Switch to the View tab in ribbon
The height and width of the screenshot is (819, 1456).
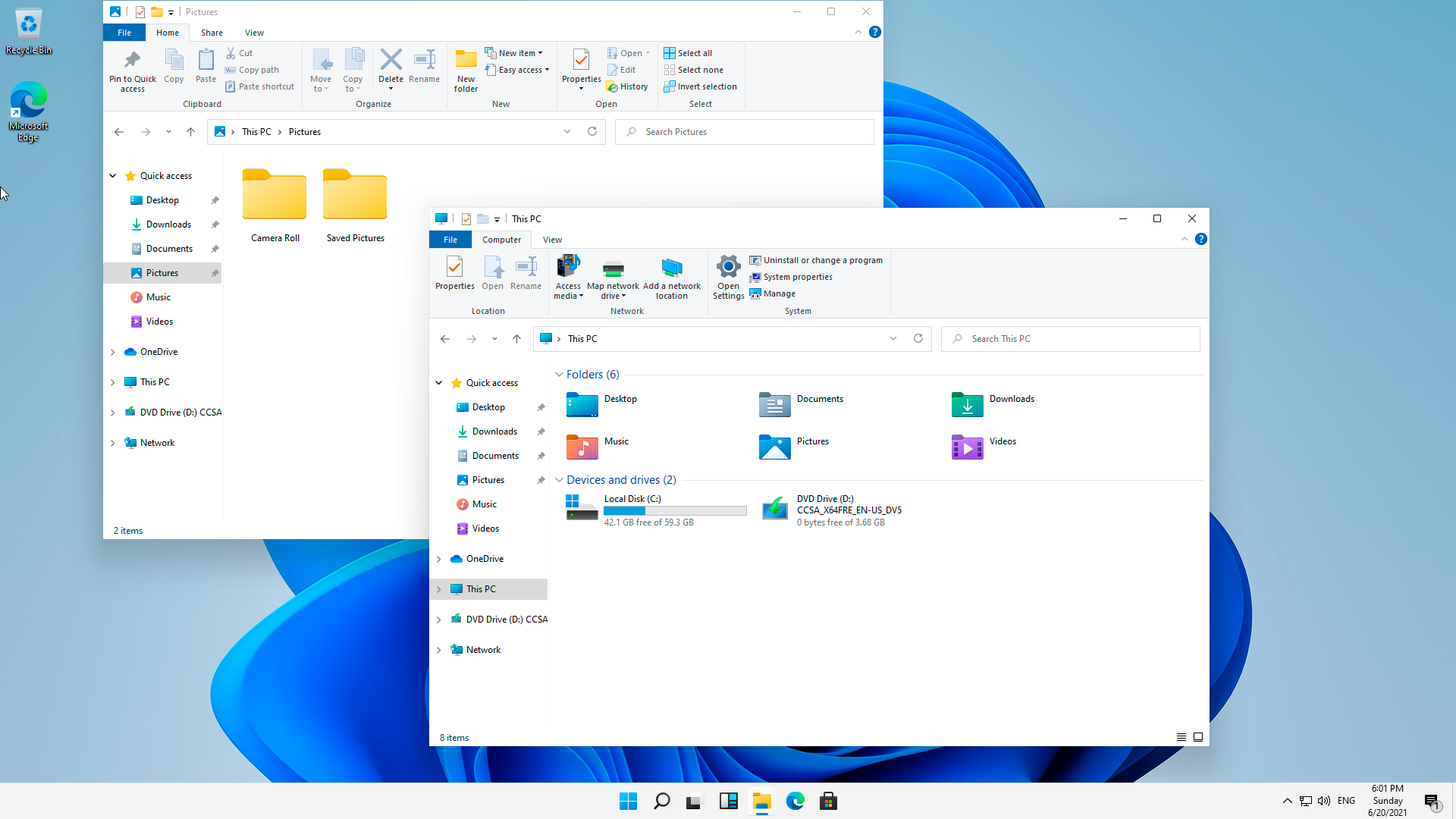pyautogui.click(x=552, y=239)
